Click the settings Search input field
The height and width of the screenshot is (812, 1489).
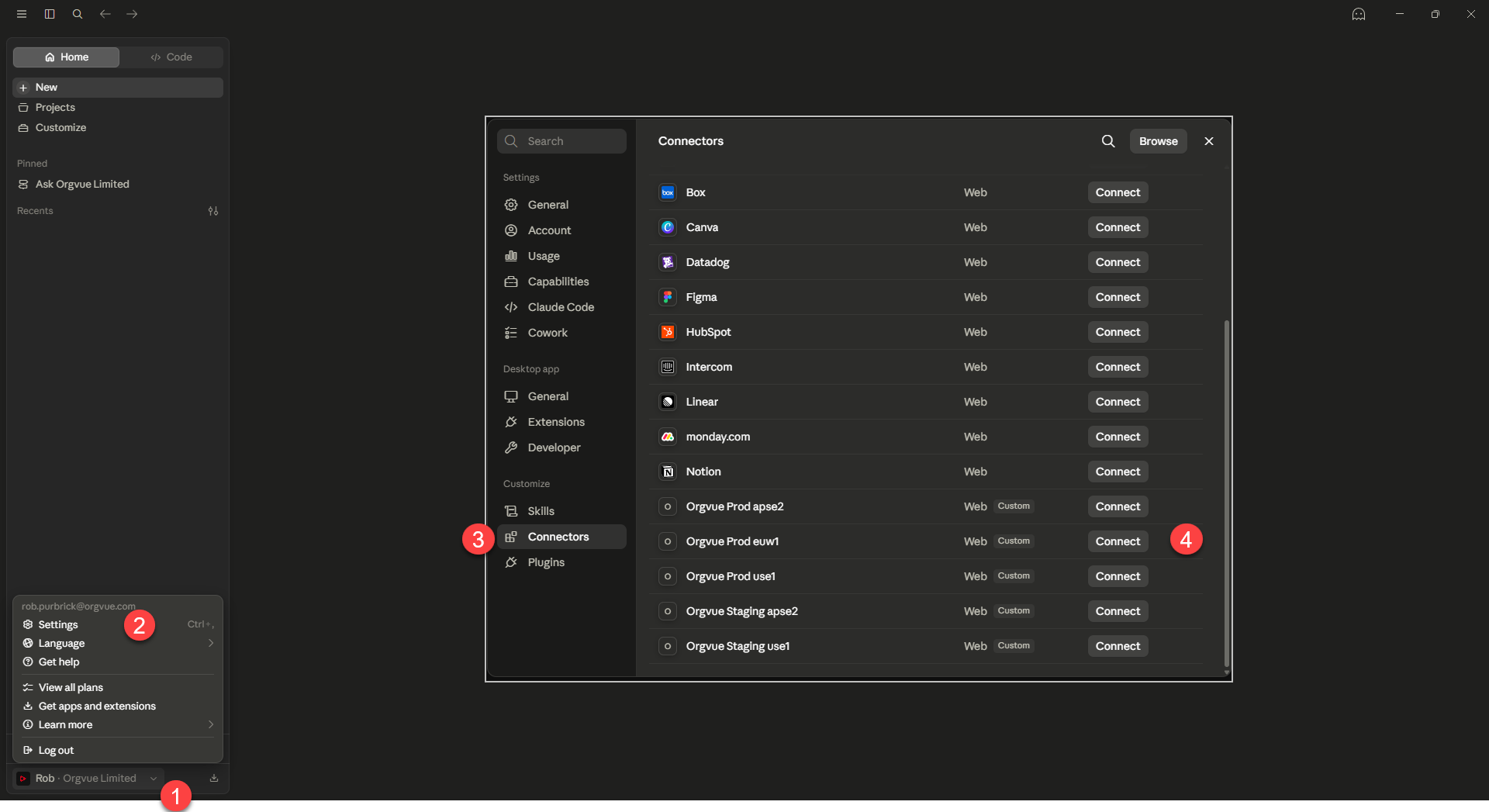coord(561,141)
